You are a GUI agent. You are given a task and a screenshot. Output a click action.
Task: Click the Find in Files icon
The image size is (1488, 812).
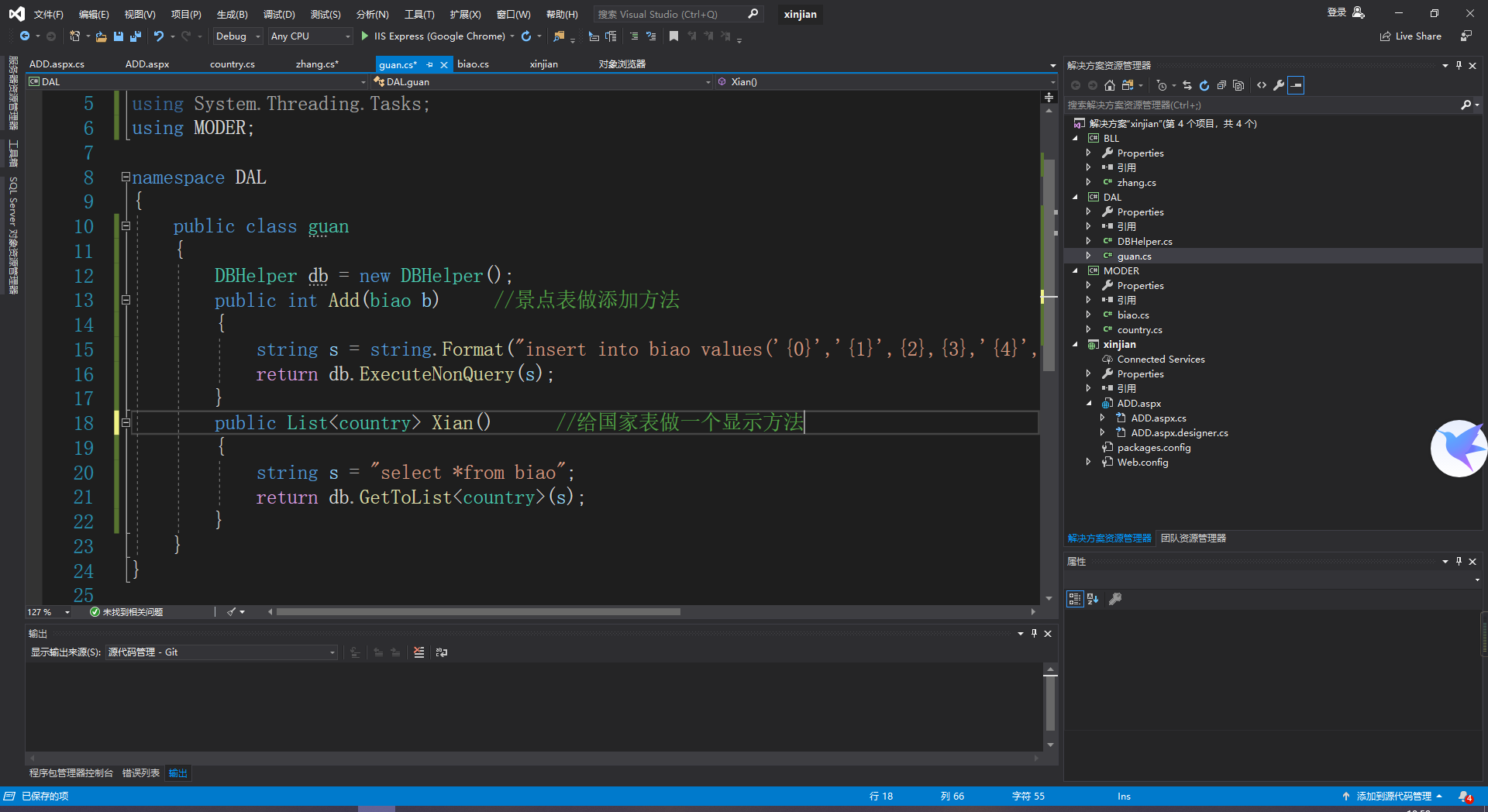559,36
